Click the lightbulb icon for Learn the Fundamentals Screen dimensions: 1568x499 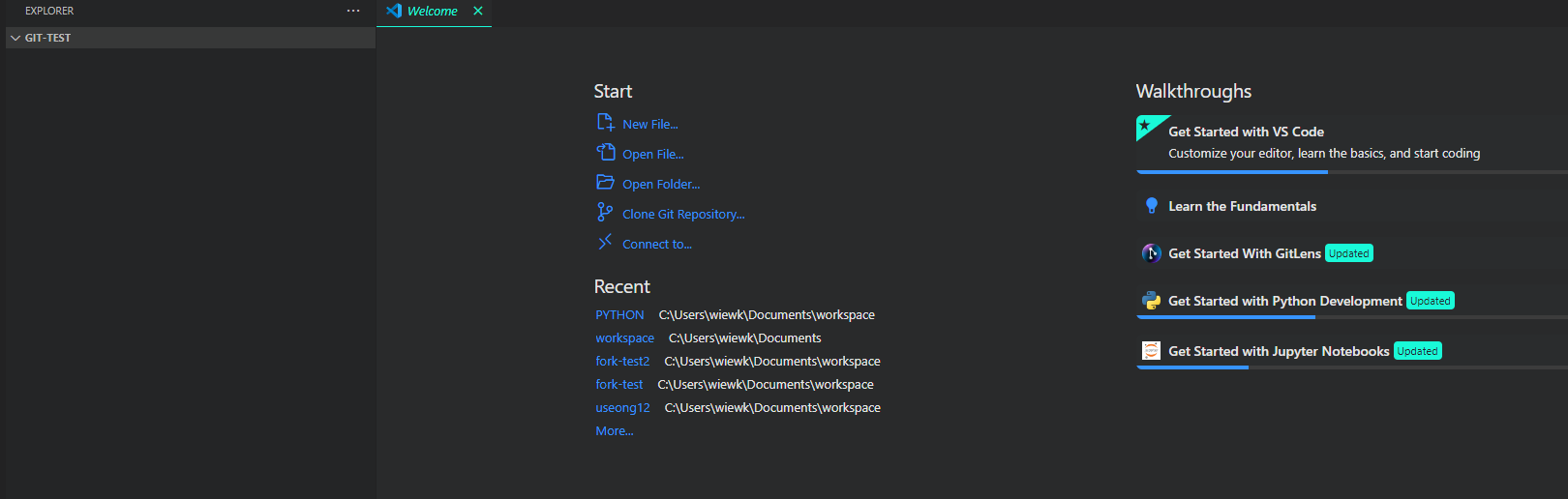click(1152, 205)
